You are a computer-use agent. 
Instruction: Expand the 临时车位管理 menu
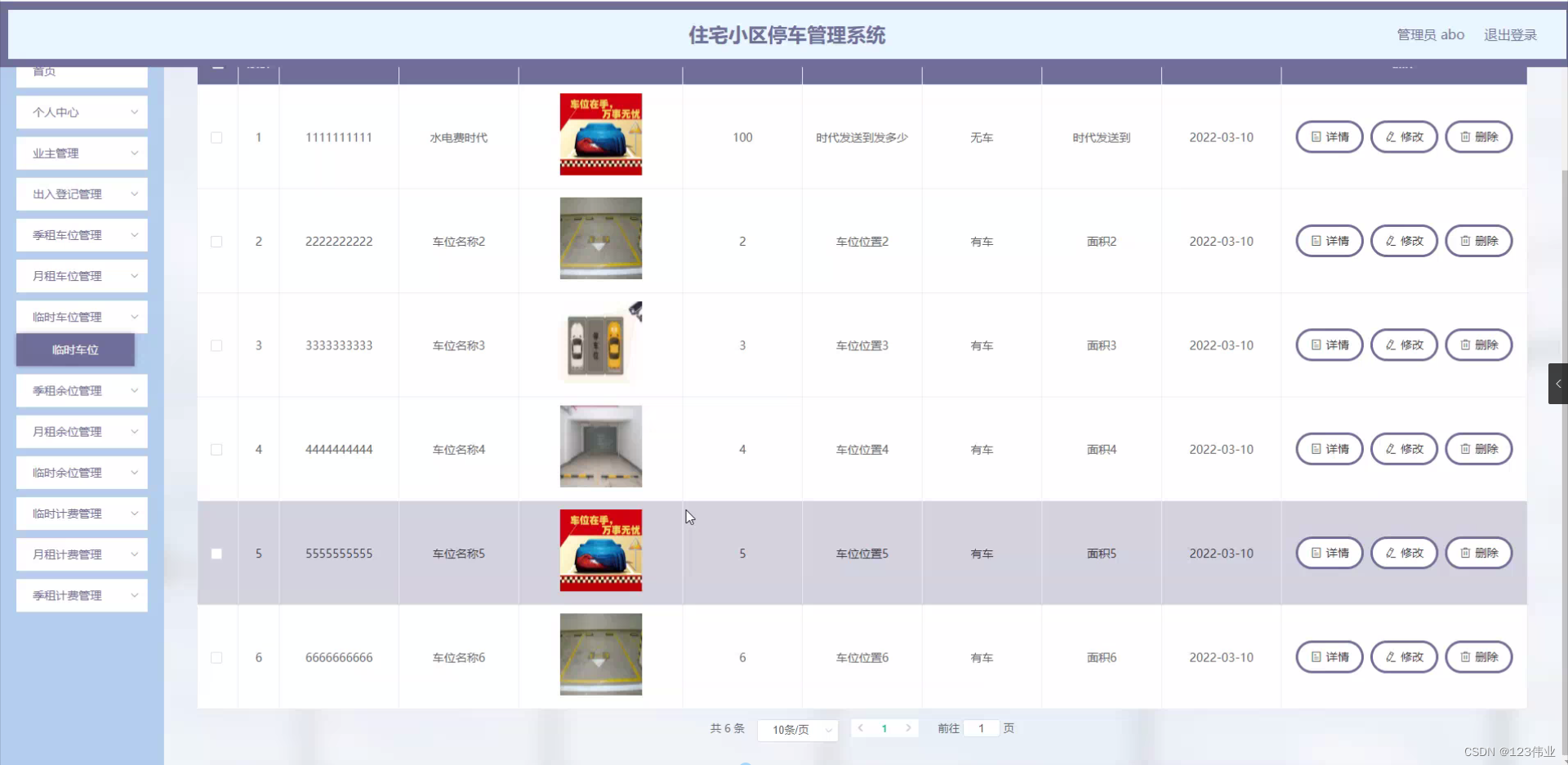81,317
